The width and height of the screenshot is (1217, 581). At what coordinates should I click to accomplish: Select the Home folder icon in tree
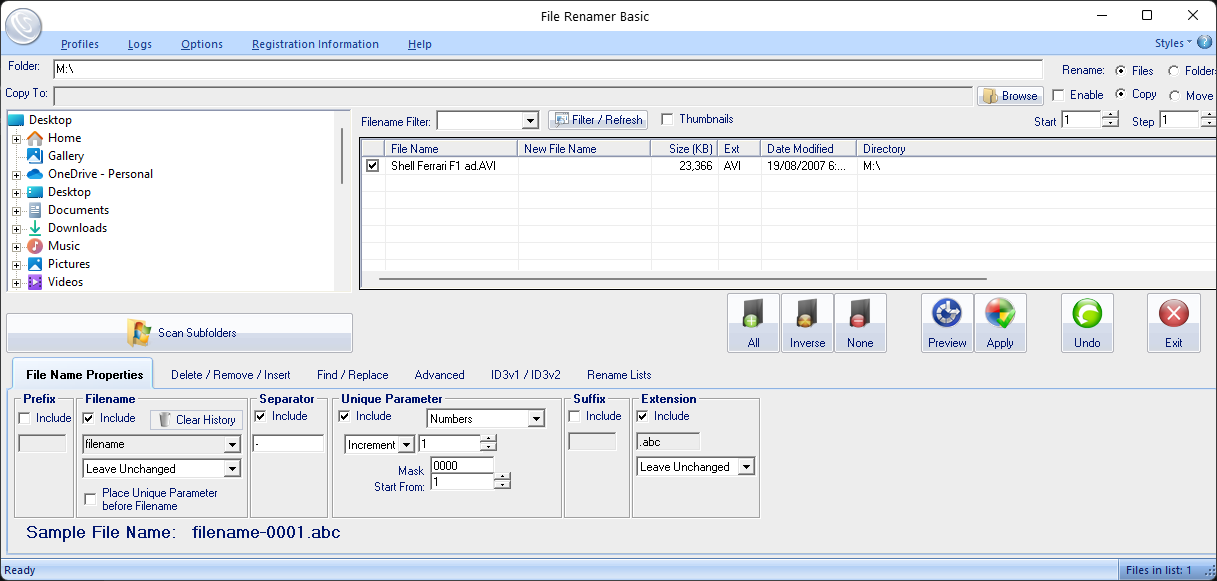click(35, 138)
